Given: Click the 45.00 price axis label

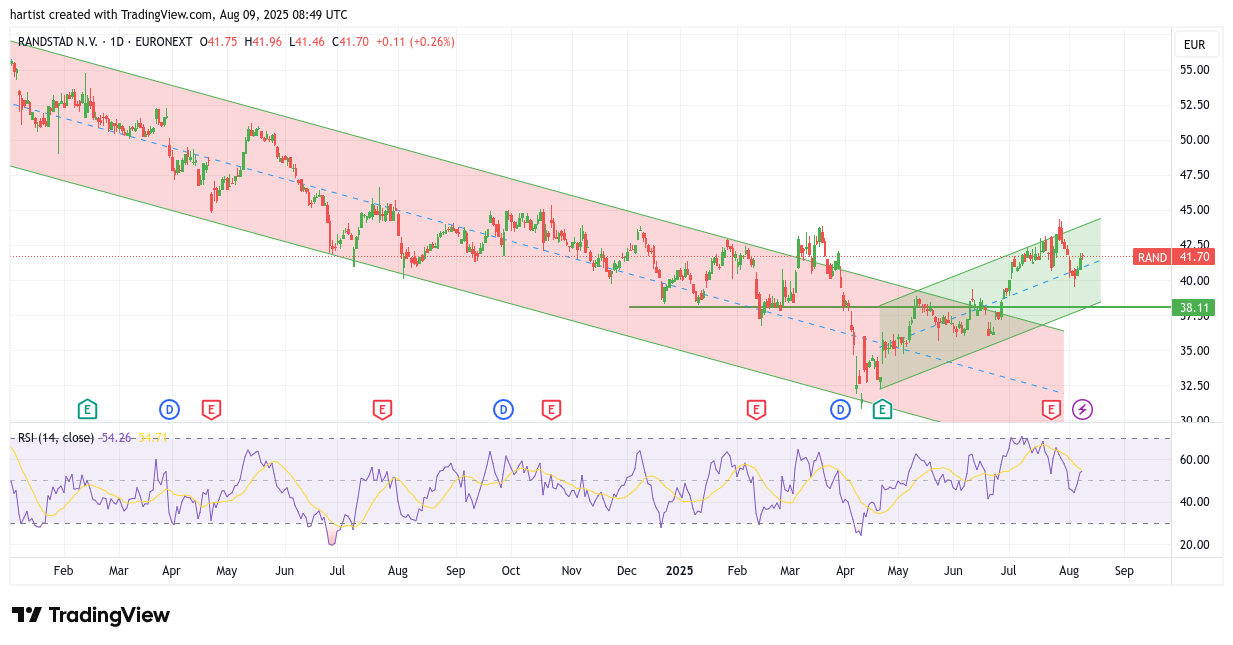Looking at the screenshot, I should pos(1195,210).
